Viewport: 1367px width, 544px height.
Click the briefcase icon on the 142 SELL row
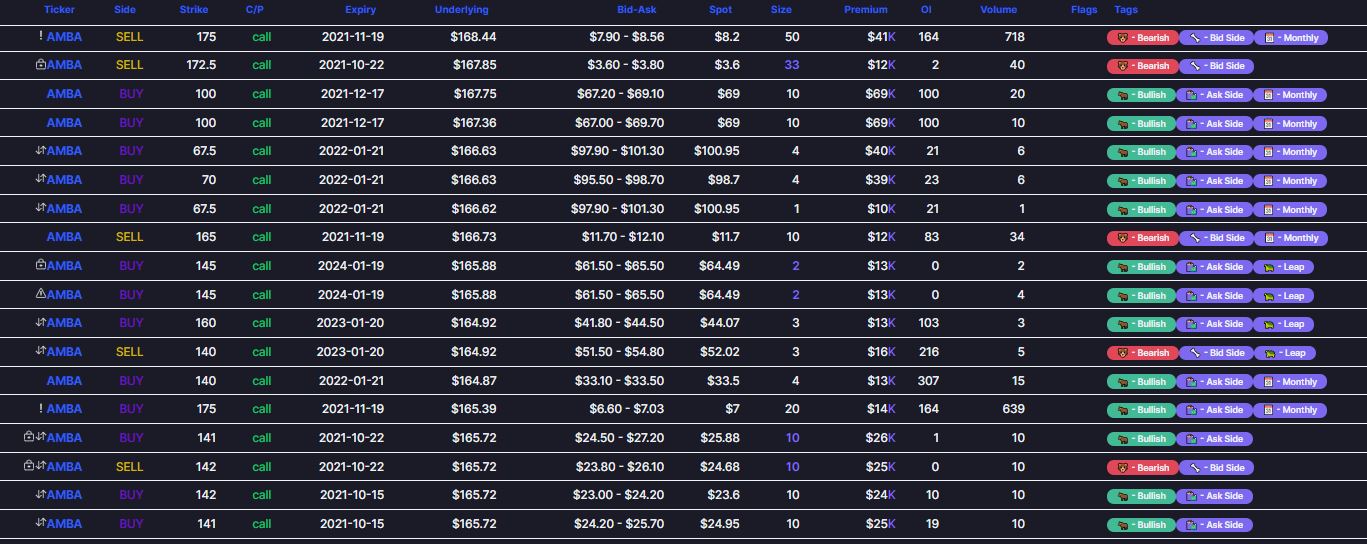point(29,466)
